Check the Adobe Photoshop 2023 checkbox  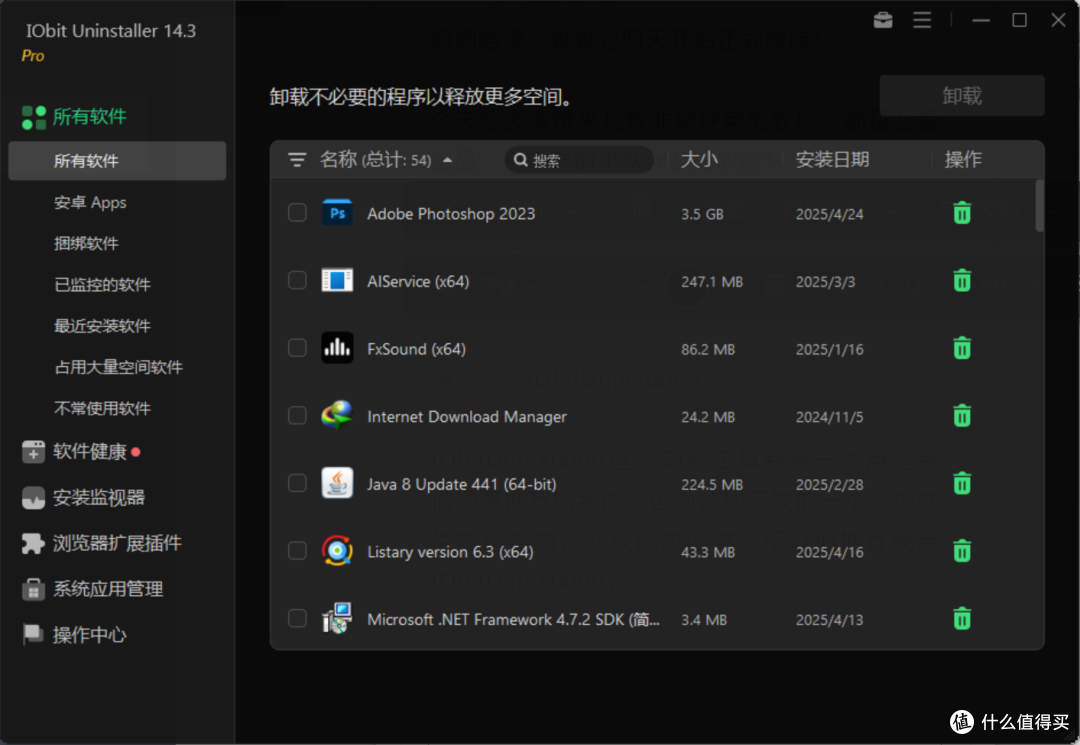coord(297,213)
